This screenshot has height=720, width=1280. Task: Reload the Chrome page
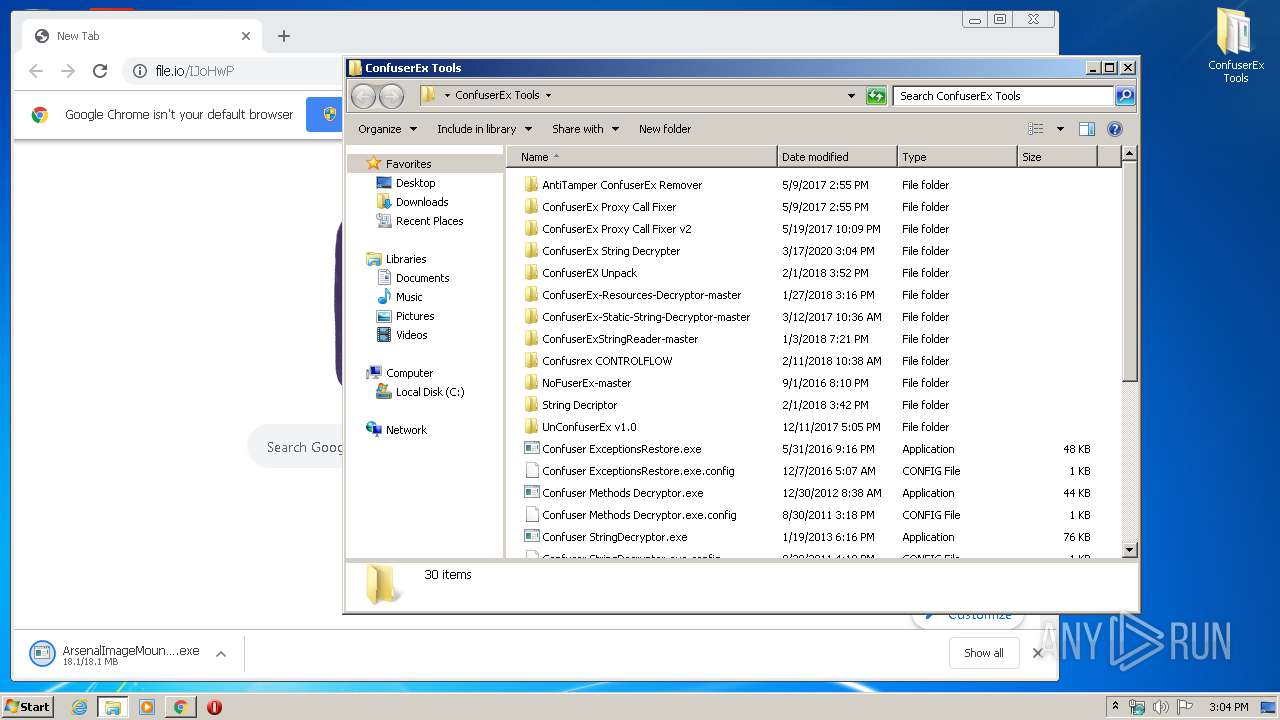click(x=99, y=71)
